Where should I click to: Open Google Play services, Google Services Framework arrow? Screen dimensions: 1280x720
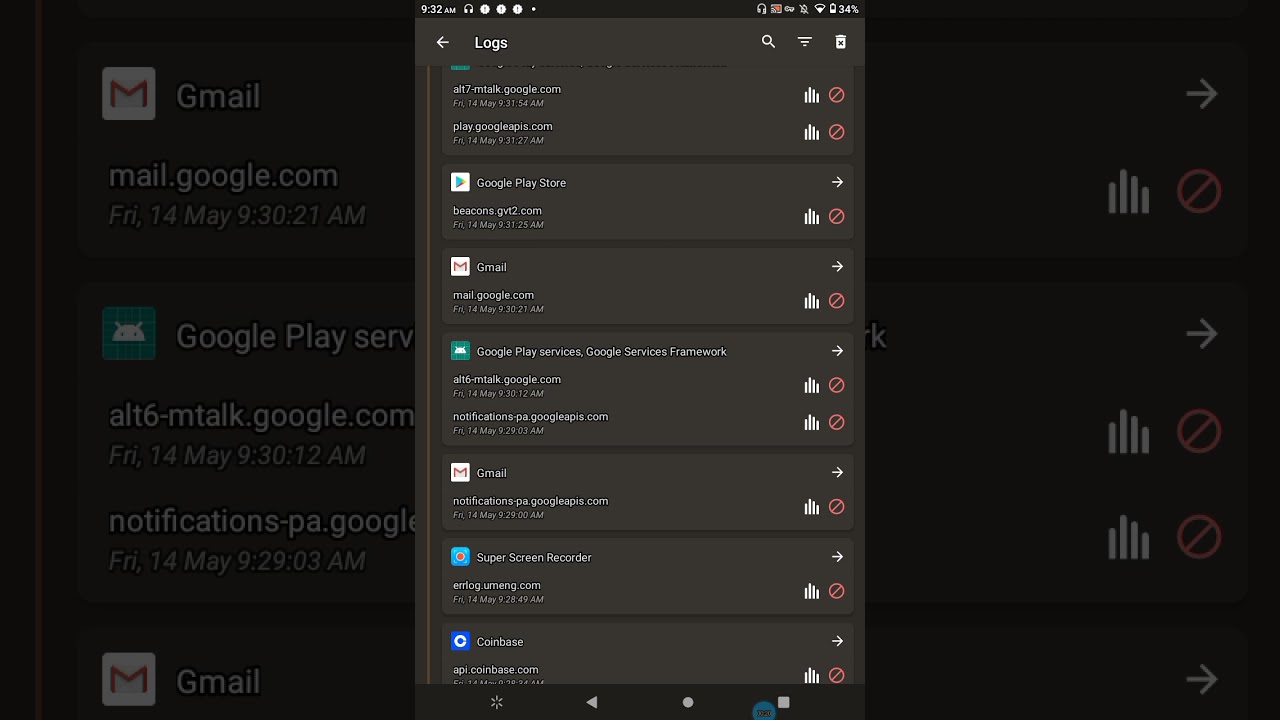pyautogui.click(x=837, y=351)
